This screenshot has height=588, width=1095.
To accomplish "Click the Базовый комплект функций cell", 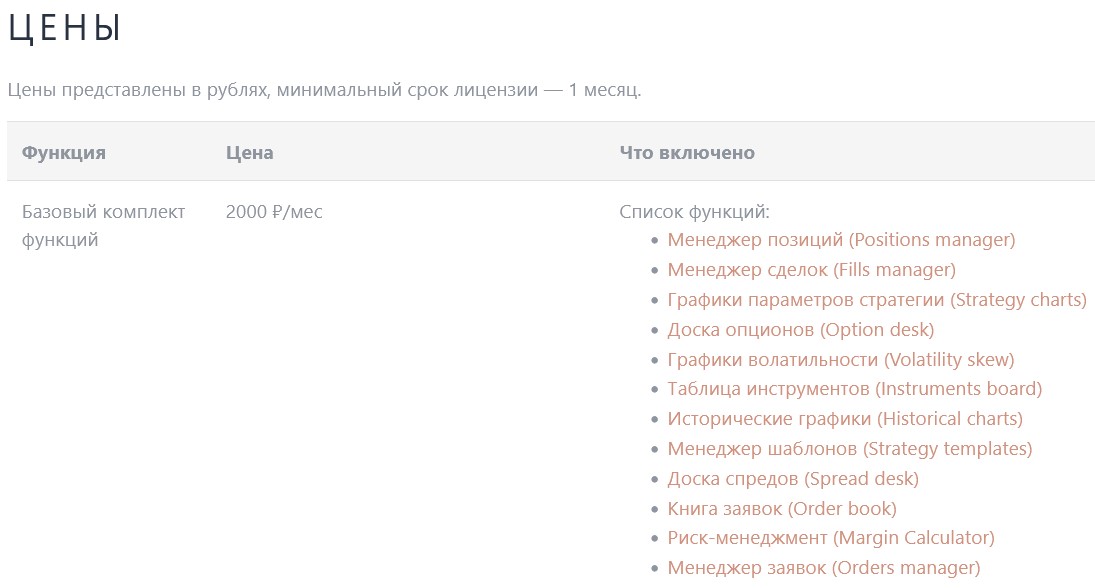I will 103,226.
